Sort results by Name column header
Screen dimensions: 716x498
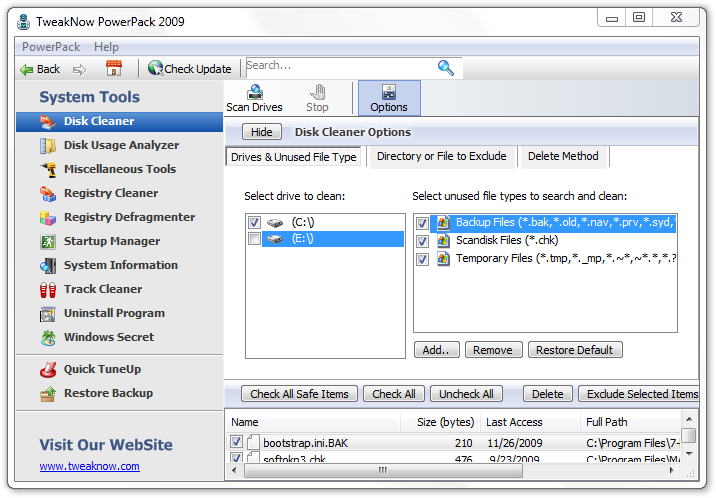click(313, 422)
